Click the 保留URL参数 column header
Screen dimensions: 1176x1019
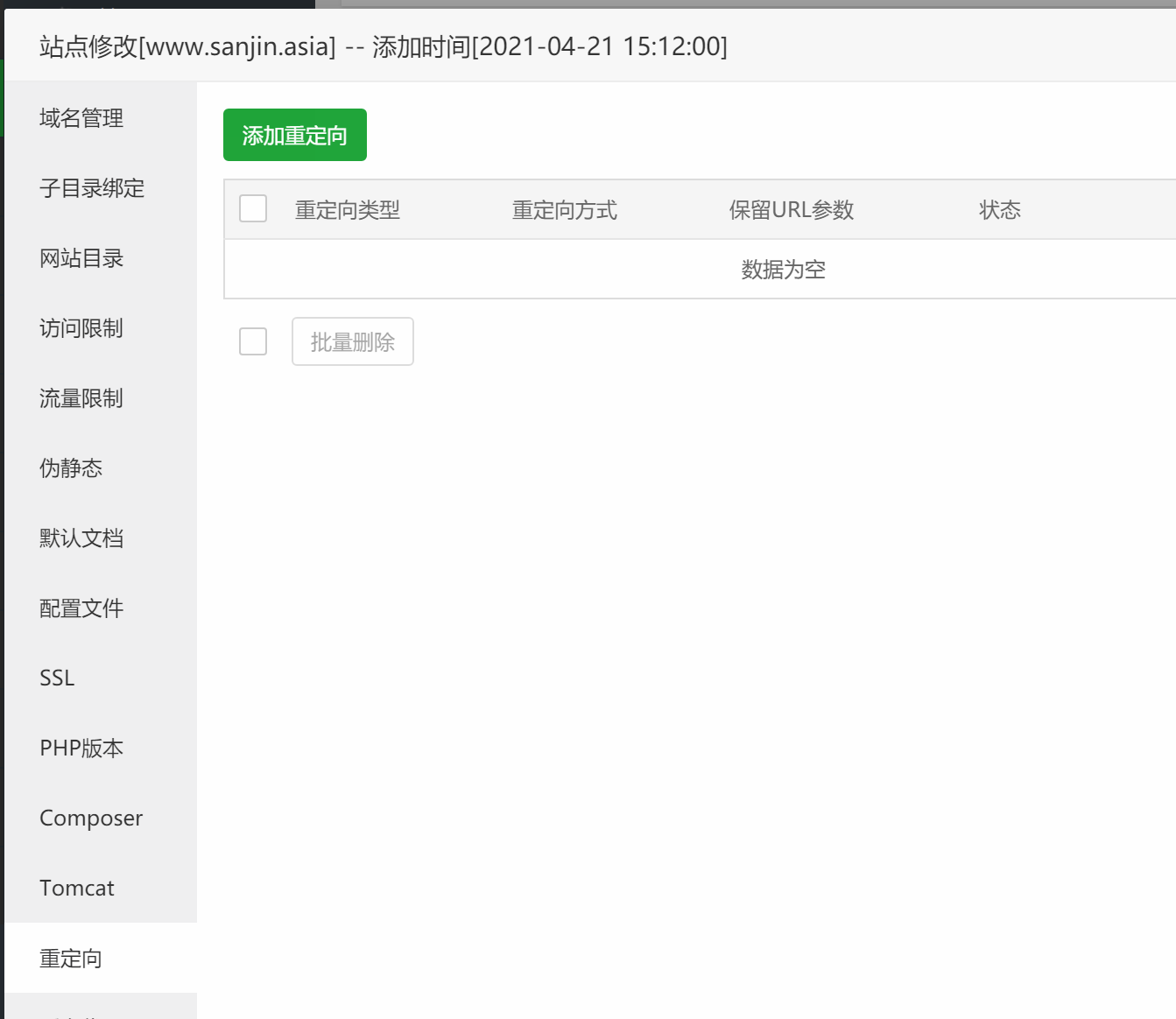click(x=792, y=209)
